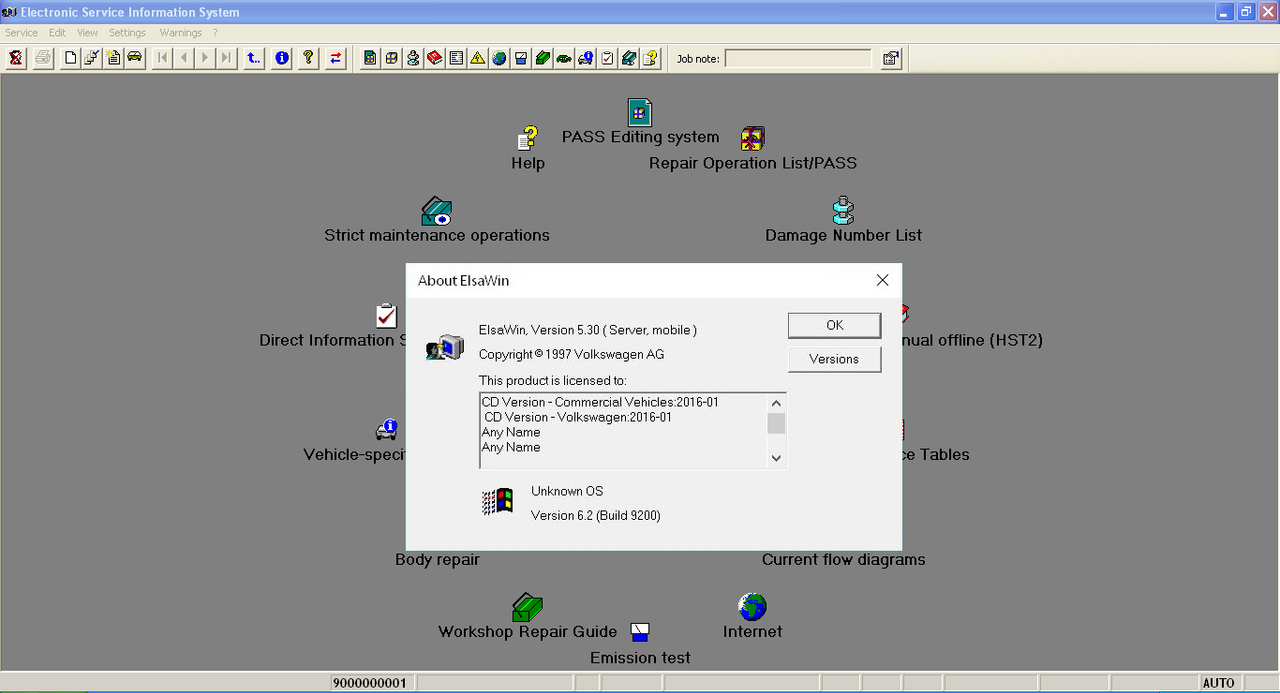Open Damage Number List icon
Screen dimensions: 1280x693
click(843, 211)
